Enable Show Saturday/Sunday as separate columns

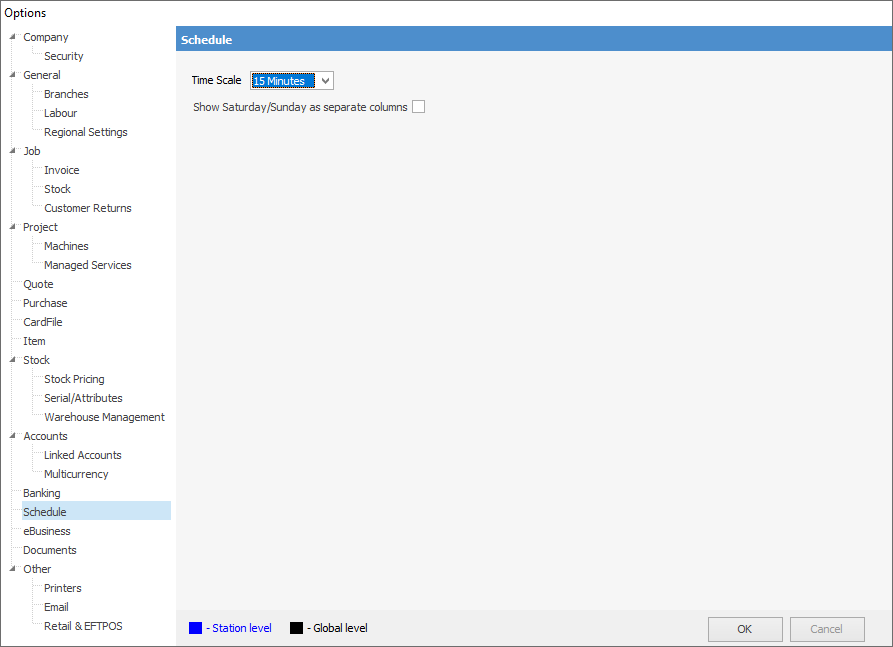[x=418, y=106]
